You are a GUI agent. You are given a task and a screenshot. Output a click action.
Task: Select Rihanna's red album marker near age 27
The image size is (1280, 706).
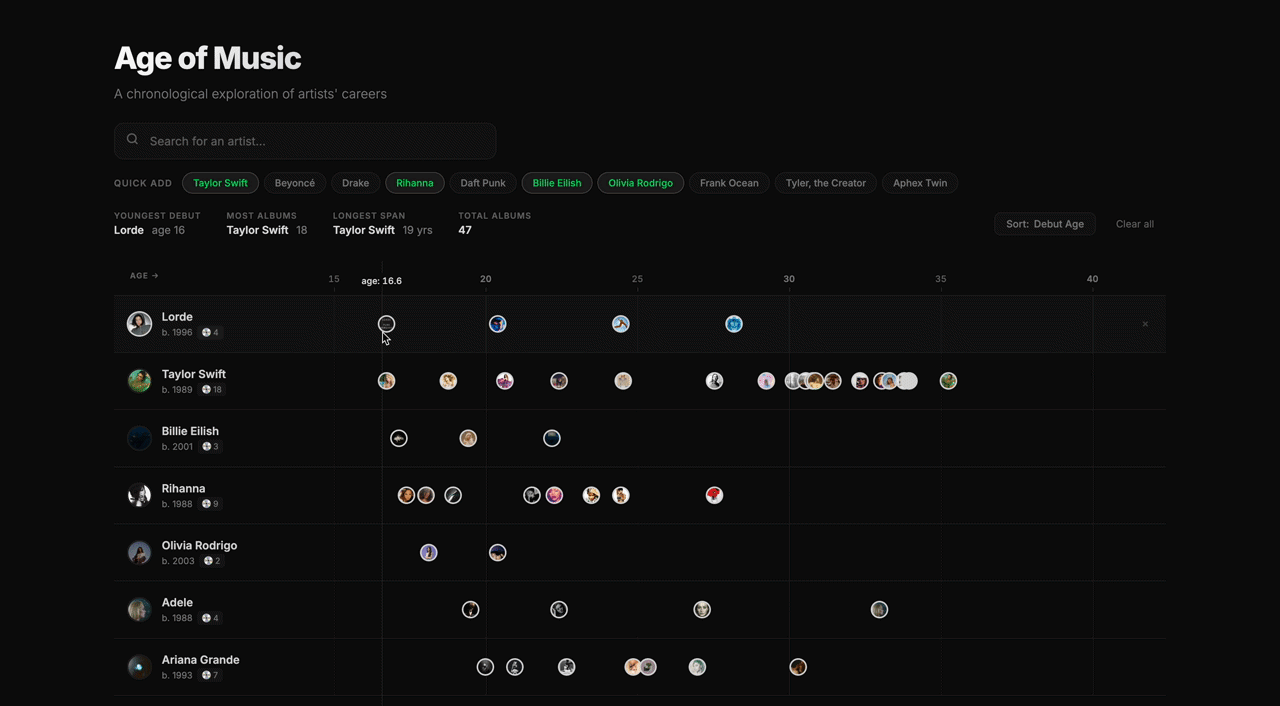[x=714, y=495]
